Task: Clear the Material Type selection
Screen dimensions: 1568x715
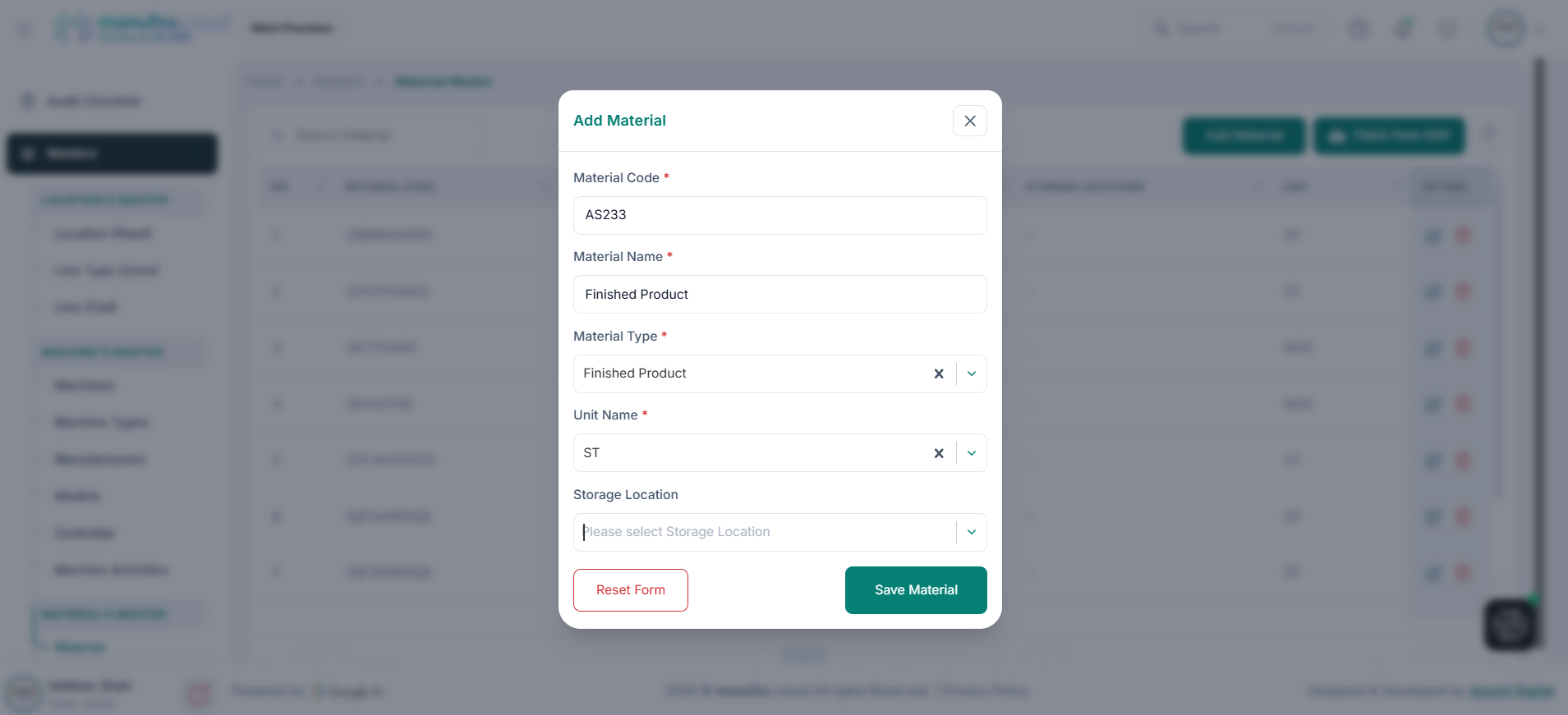Action: tap(939, 374)
